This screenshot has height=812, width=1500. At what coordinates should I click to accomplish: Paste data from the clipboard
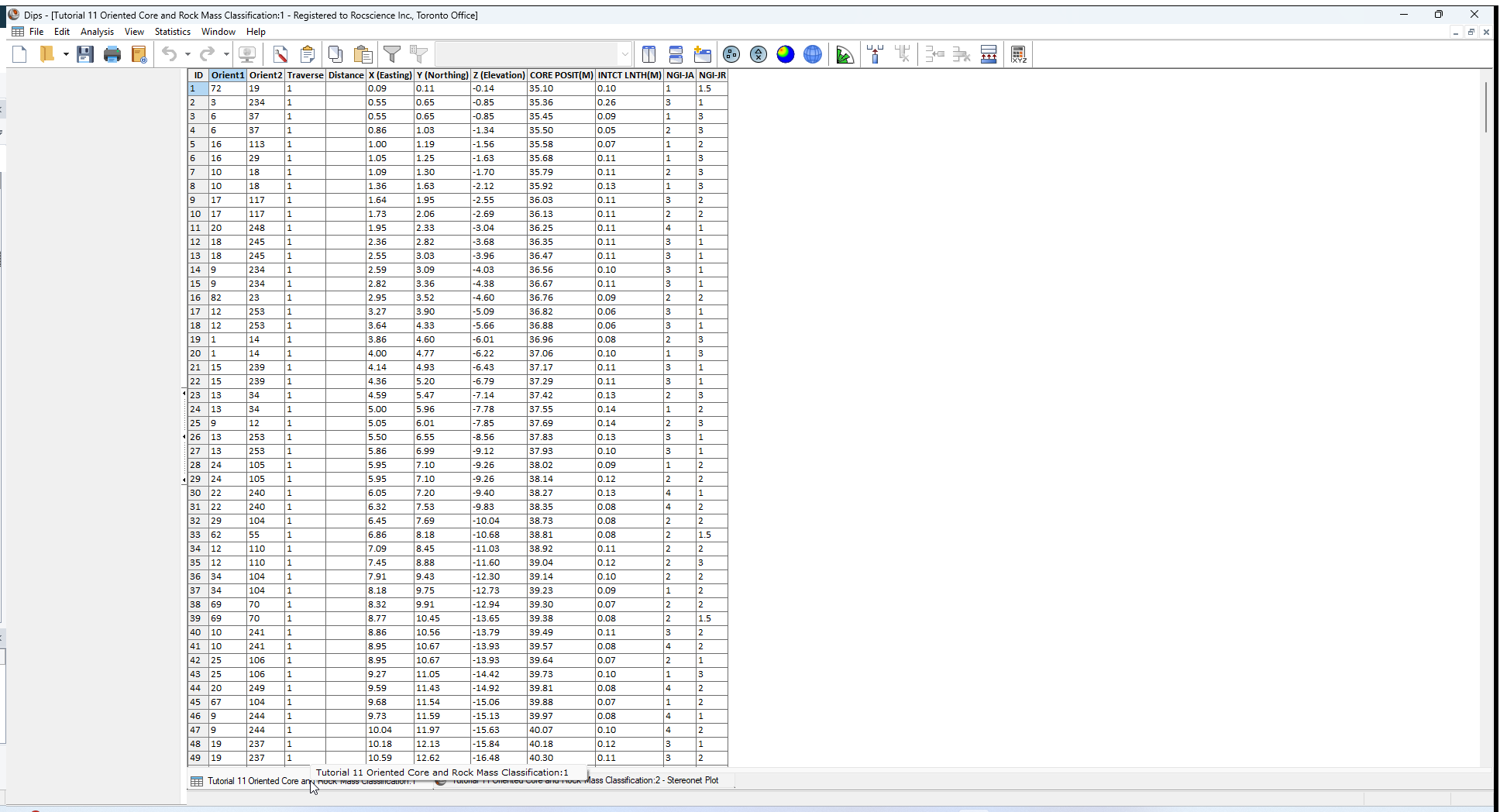point(363,54)
